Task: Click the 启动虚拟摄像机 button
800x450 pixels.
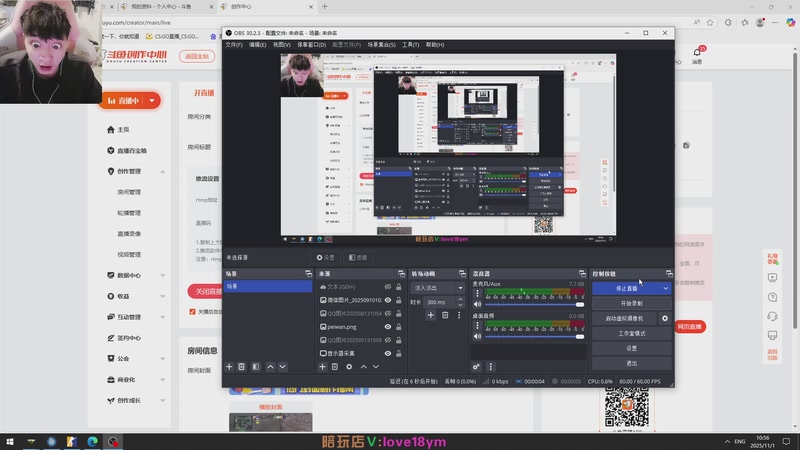Action: [x=624, y=318]
